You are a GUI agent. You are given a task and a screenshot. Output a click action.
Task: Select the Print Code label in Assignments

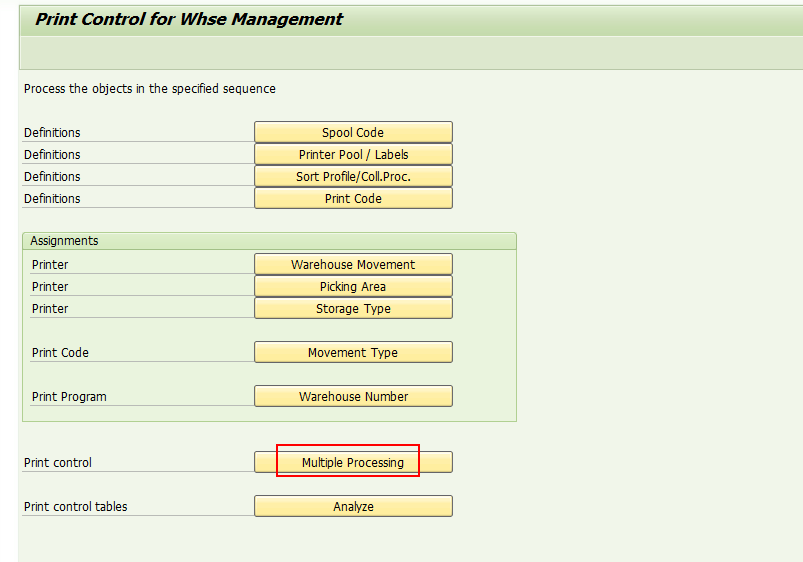(60, 352)
